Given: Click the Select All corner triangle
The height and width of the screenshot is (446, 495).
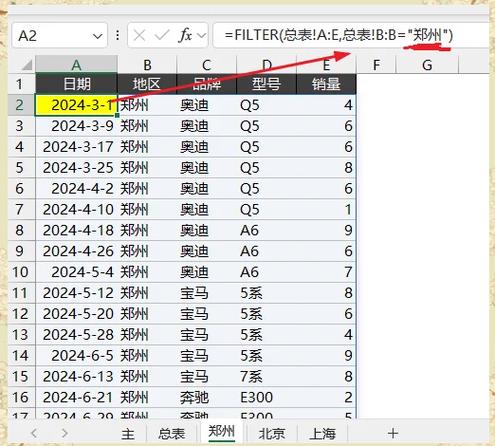Looking at the screenshot, I should click(27, 64).
